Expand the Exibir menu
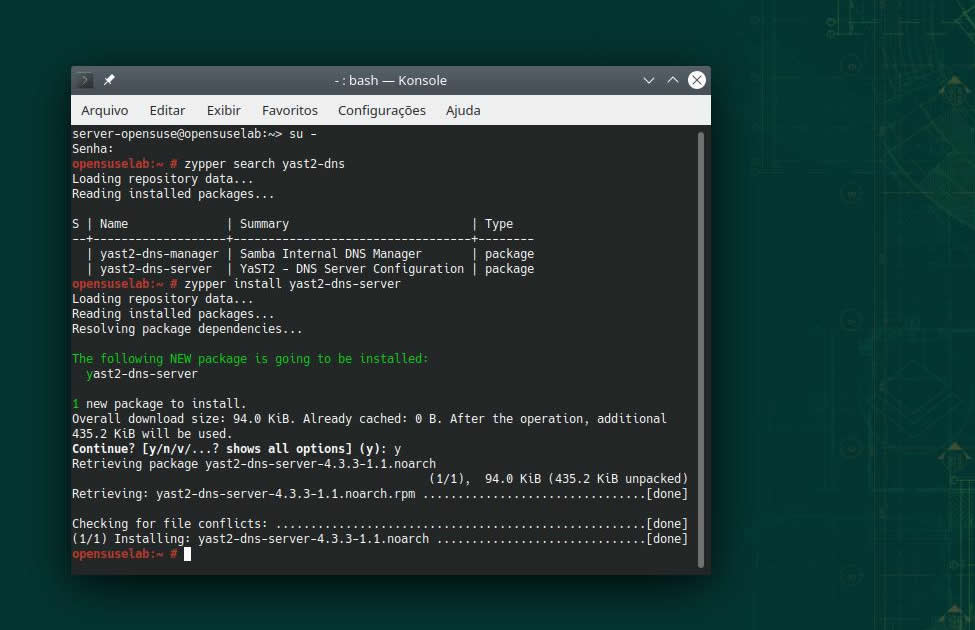Viewport: 975px width, 630px height. (224, 110)
